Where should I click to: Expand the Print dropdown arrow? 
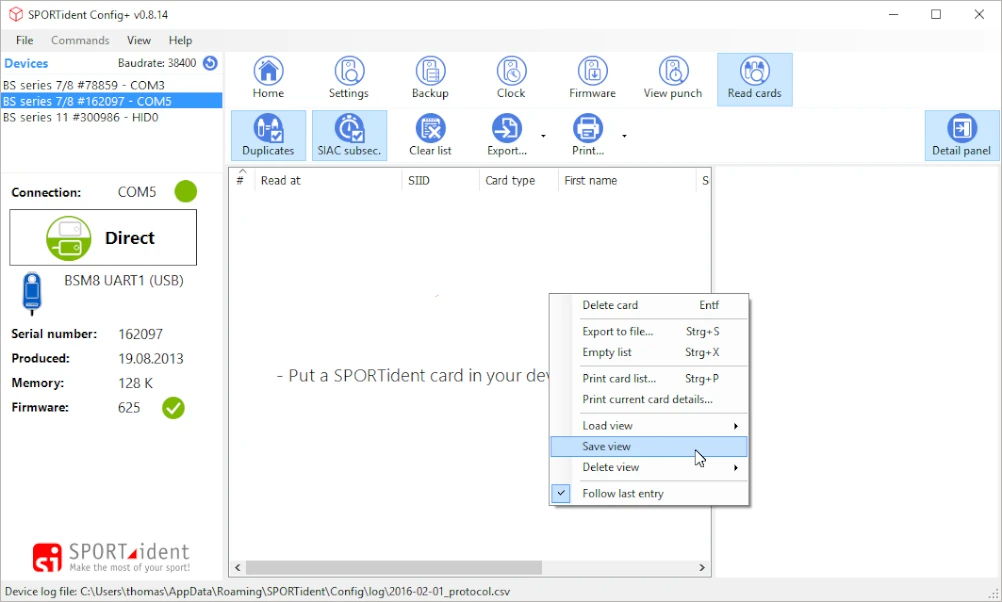624,136
